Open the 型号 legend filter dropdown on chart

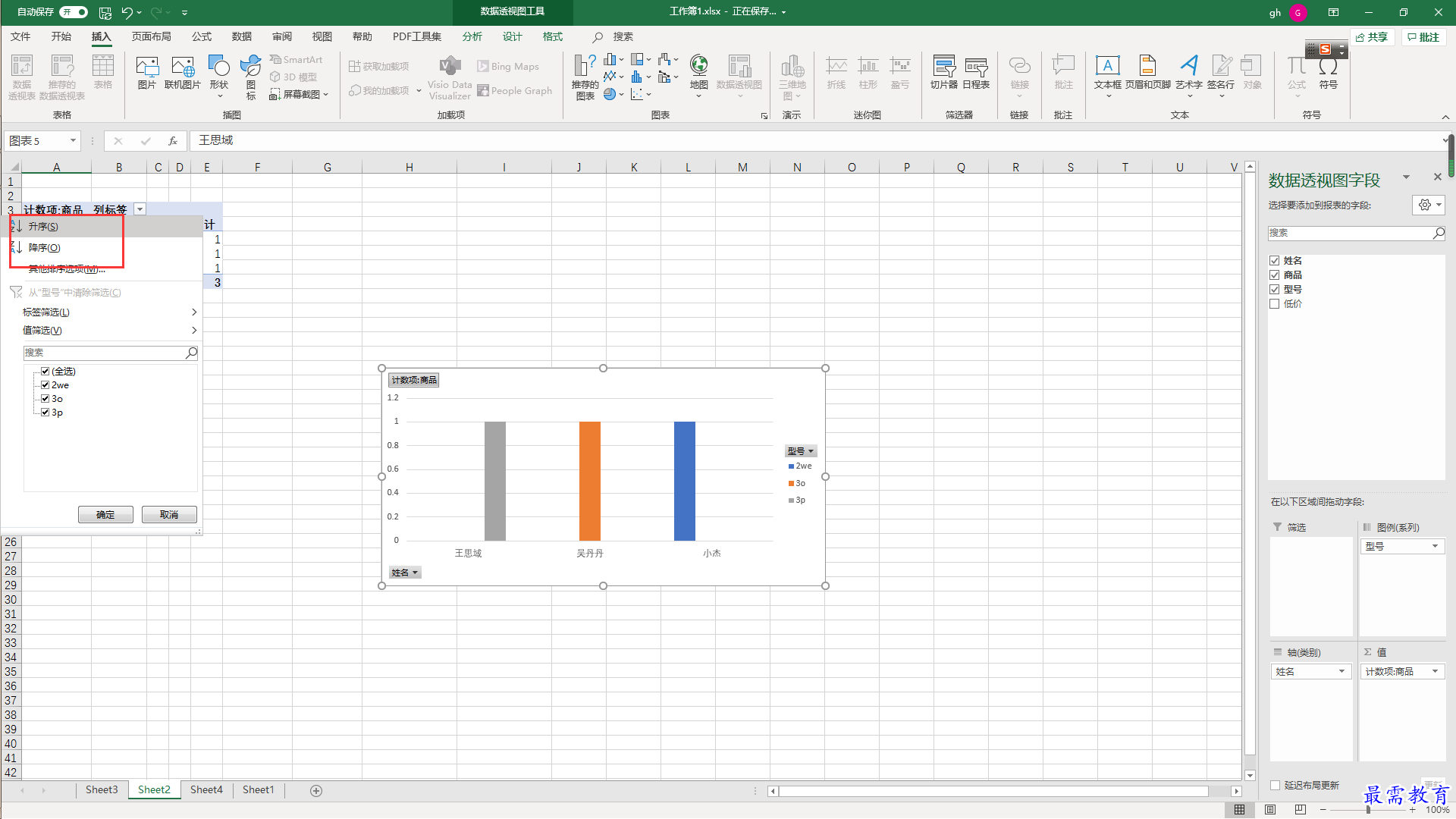click(x=801, y=451)
